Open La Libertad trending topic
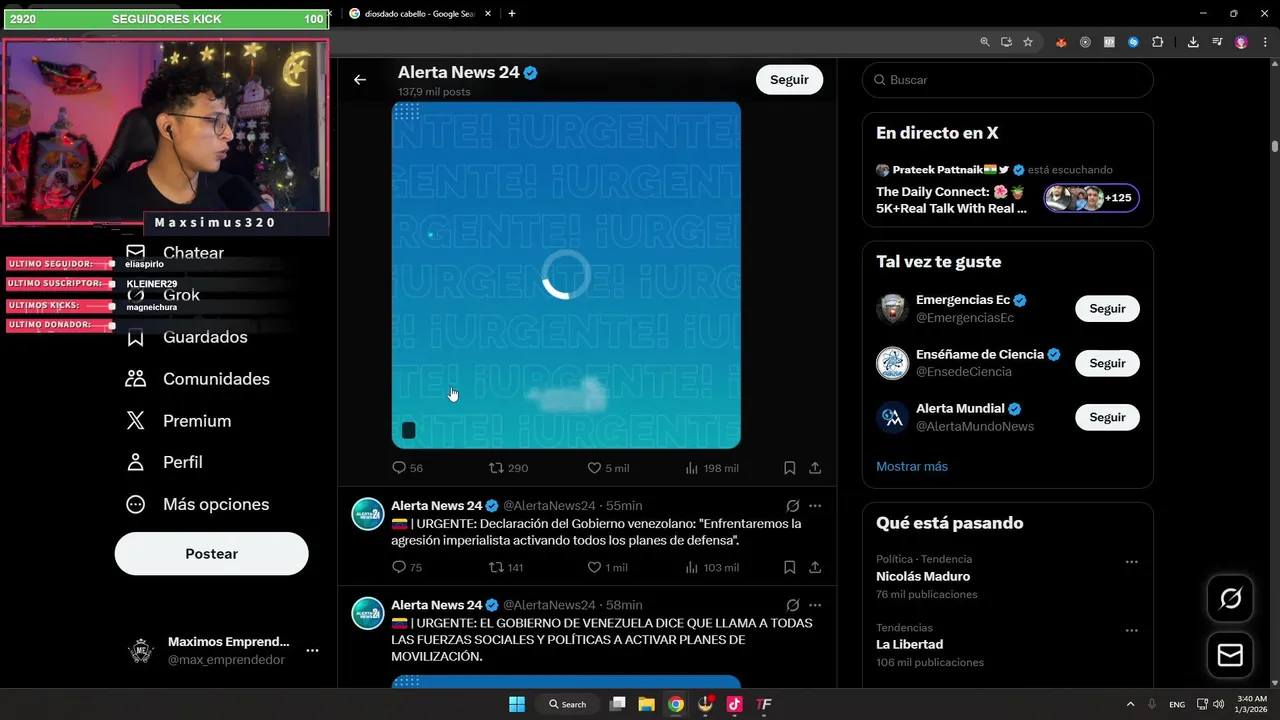This screenshot has width=1280, height=720. [x=910, y=645]
